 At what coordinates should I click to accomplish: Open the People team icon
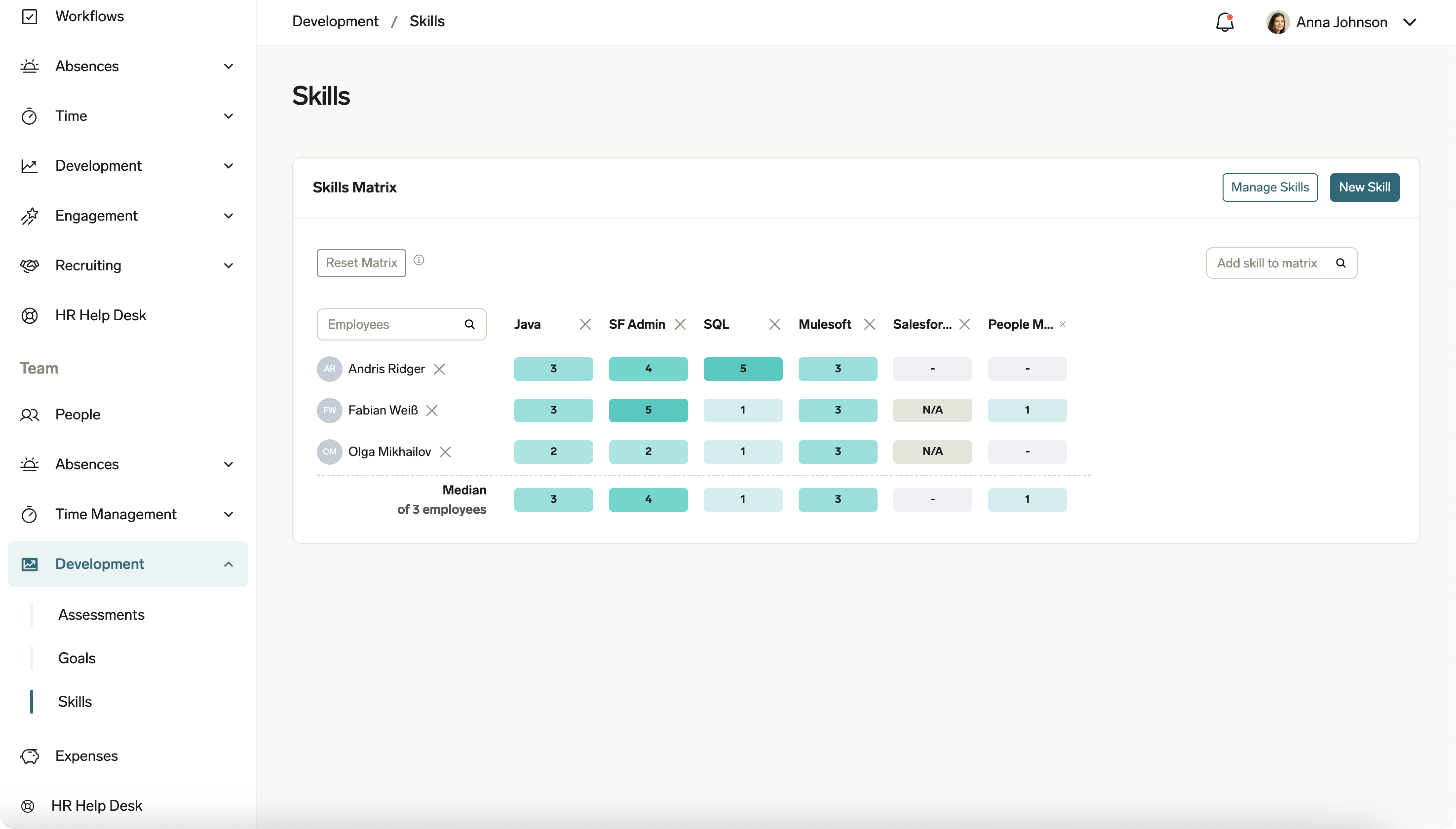[30, 414]
